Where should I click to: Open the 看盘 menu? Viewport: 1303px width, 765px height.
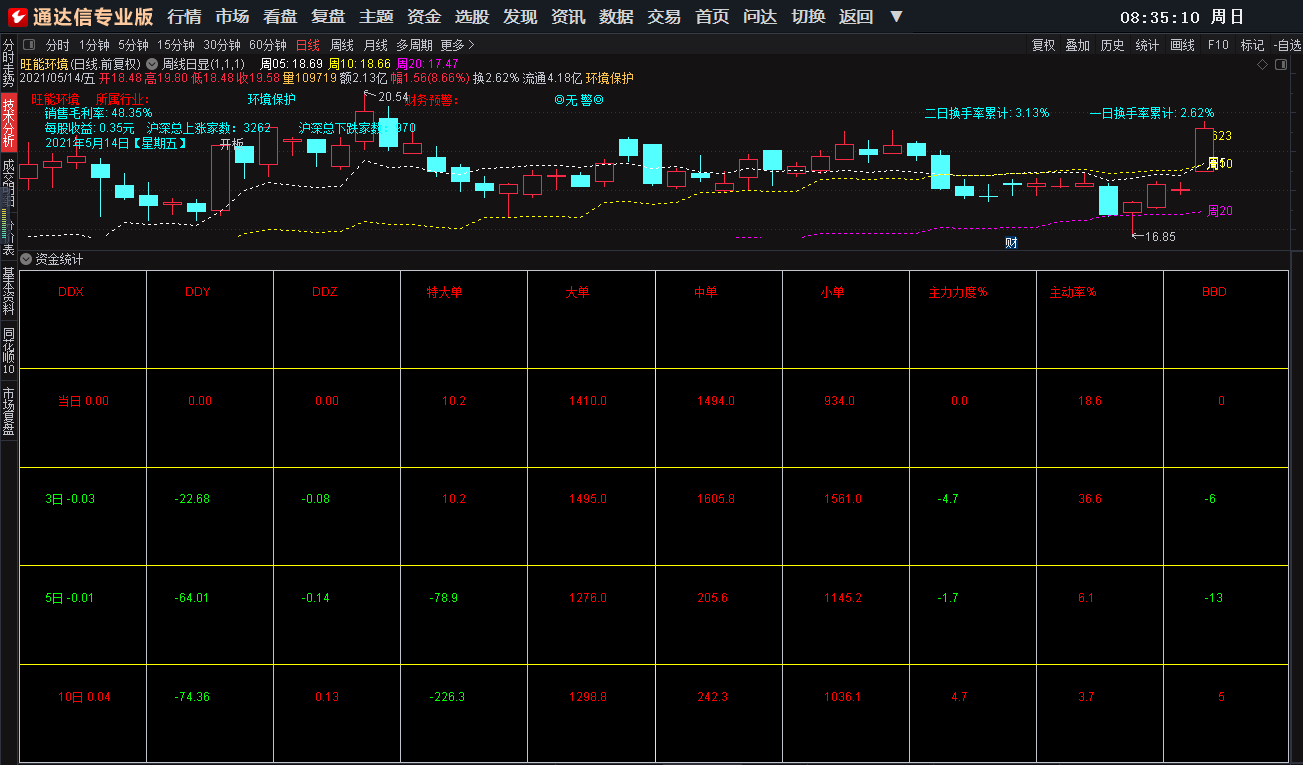(x=280, y=16)
